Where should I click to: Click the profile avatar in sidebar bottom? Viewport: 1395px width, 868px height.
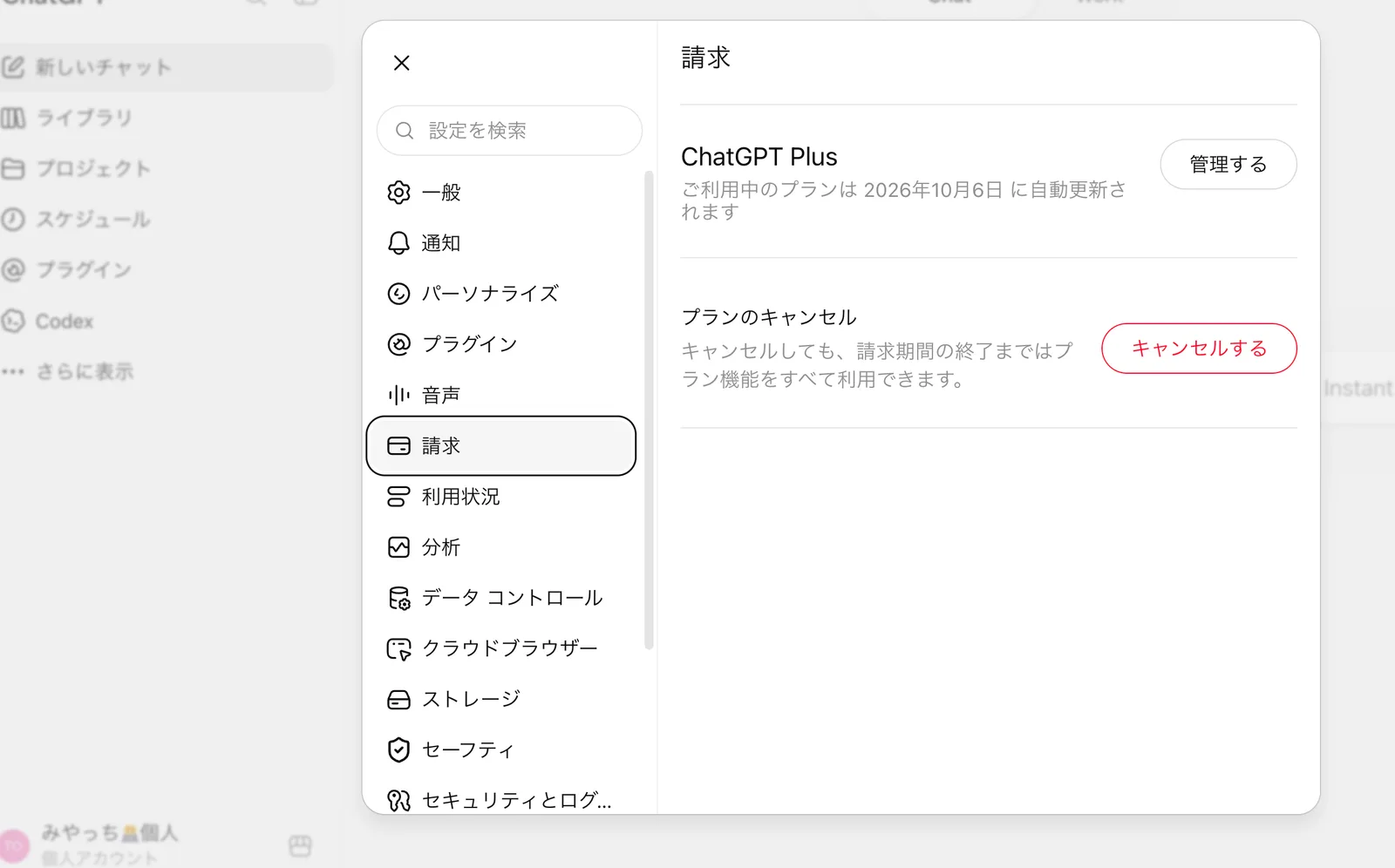pyautogui.click(x=14, y=845)
